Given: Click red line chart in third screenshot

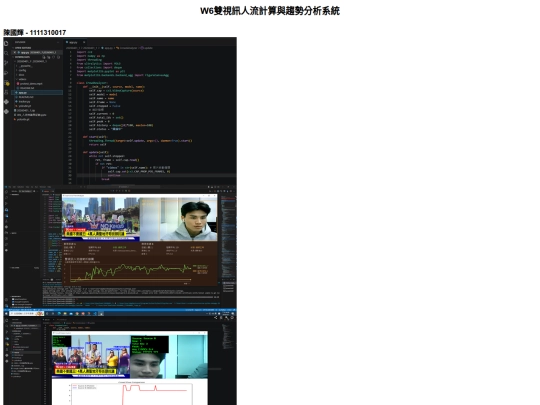Looking at the screenshot, I should (131, 393).
